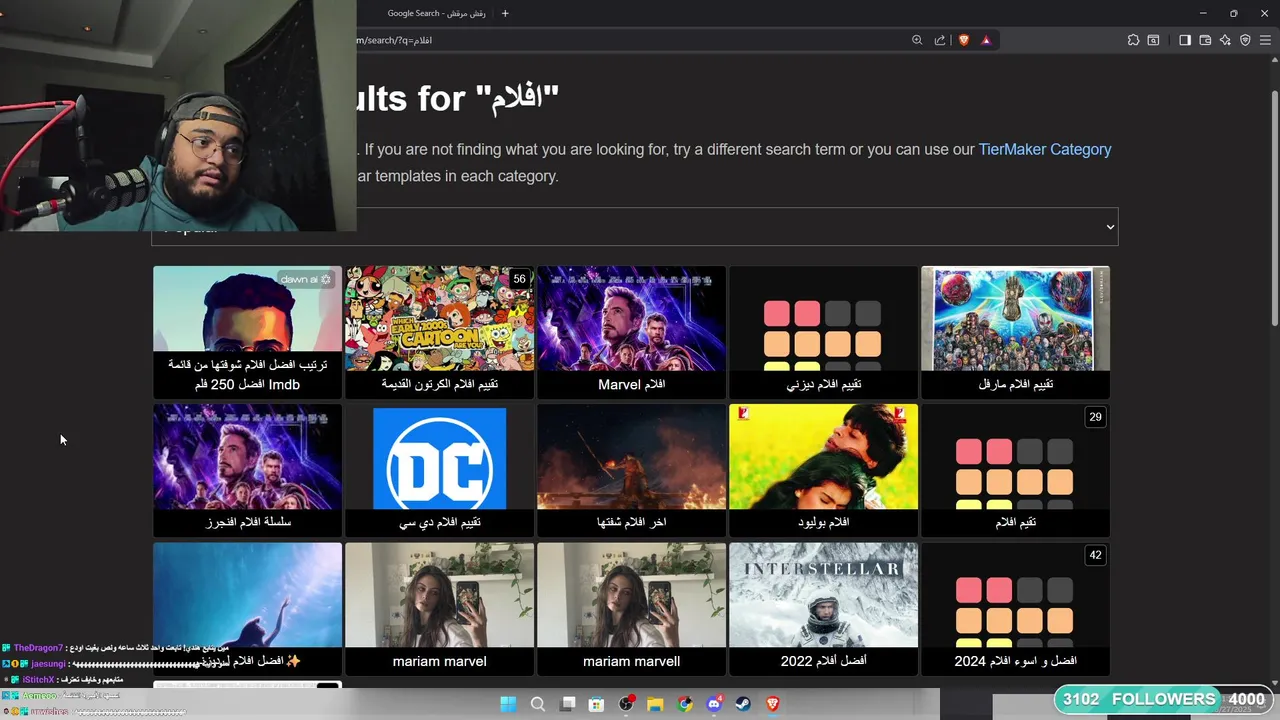
Task: Open the Leo AI sparkle icon
Action: [1225, 40]
